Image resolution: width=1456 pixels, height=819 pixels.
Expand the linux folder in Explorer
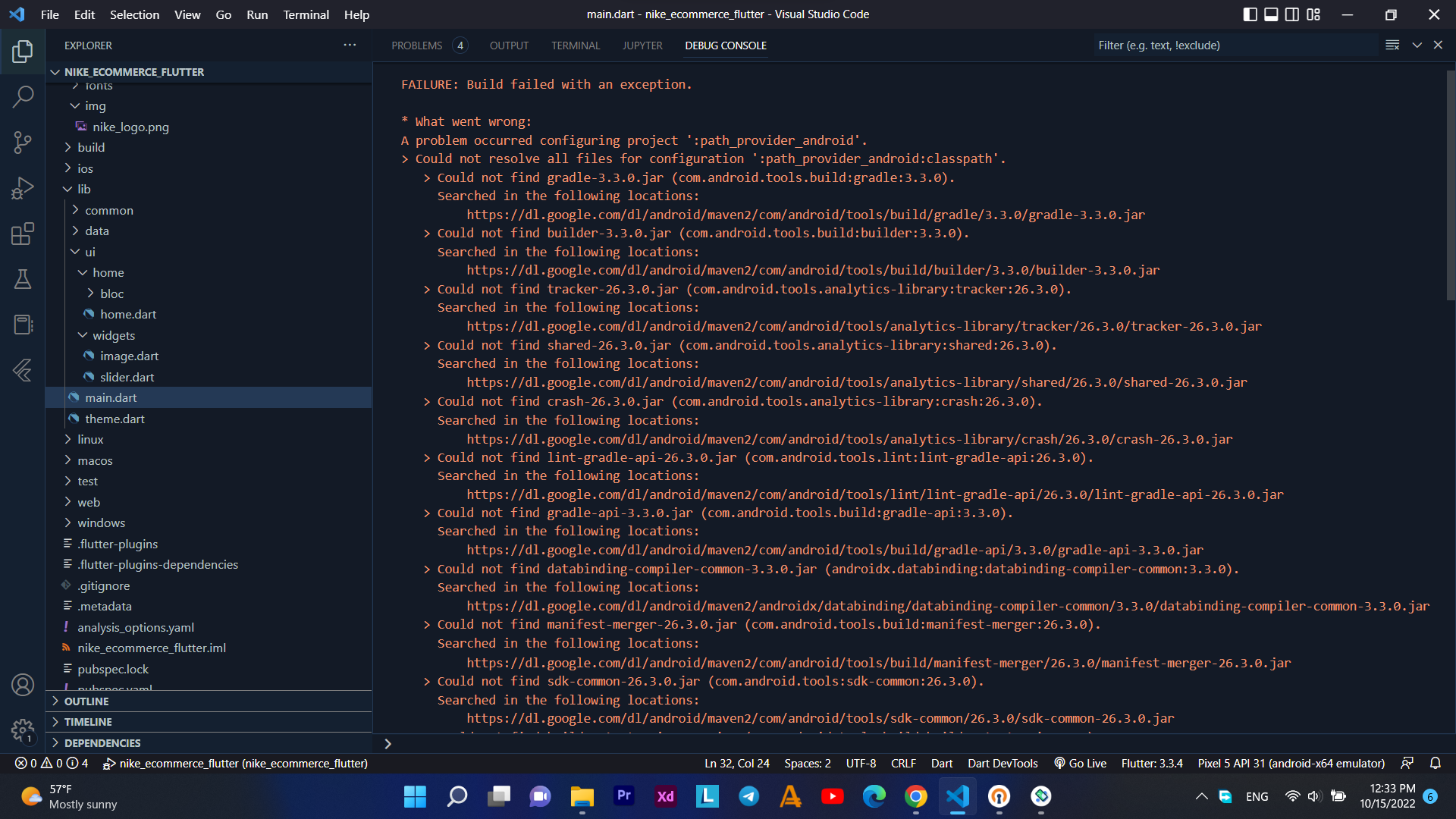pos(89,438)
